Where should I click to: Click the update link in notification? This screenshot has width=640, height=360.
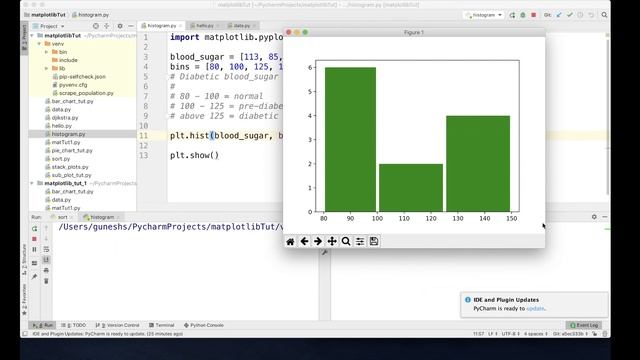(x=536, y=309)
